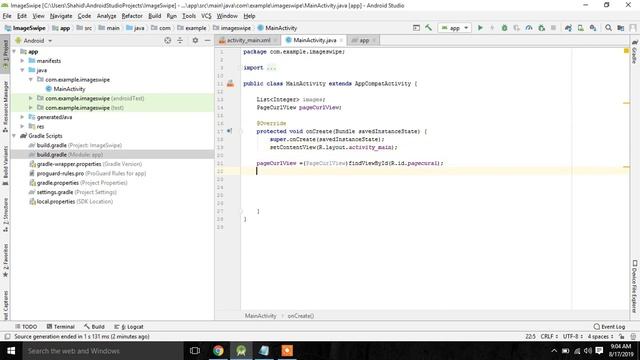Open the TODO tool window

coord(26,327)
